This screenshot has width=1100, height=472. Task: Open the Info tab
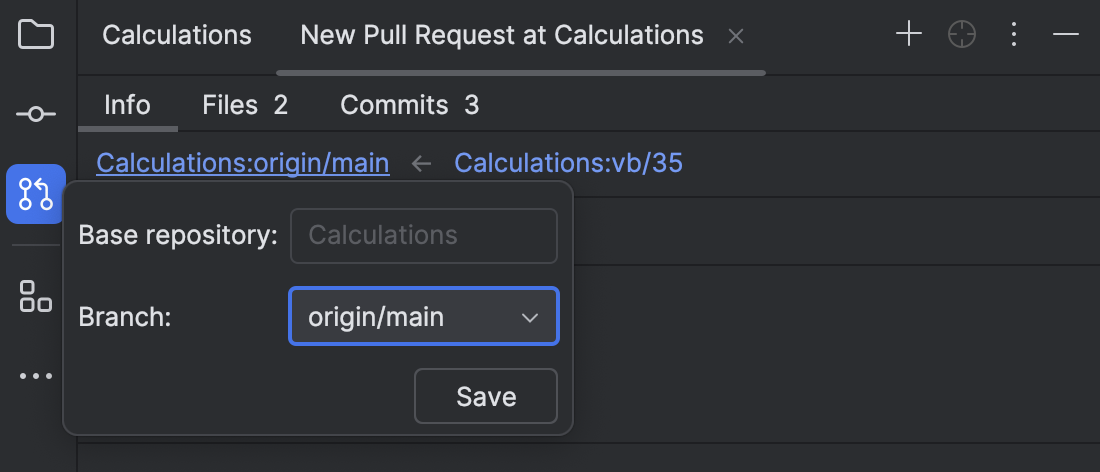[x=128, y=105]
